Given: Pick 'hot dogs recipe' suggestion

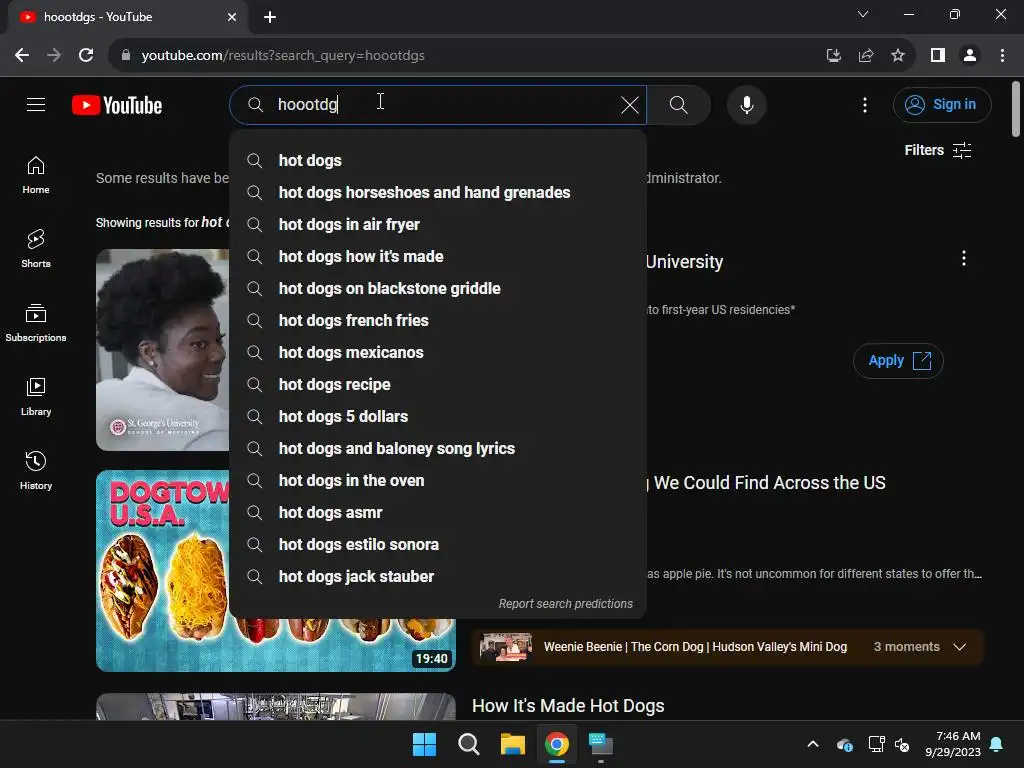Looking at the screenshot, I should 438,385.
